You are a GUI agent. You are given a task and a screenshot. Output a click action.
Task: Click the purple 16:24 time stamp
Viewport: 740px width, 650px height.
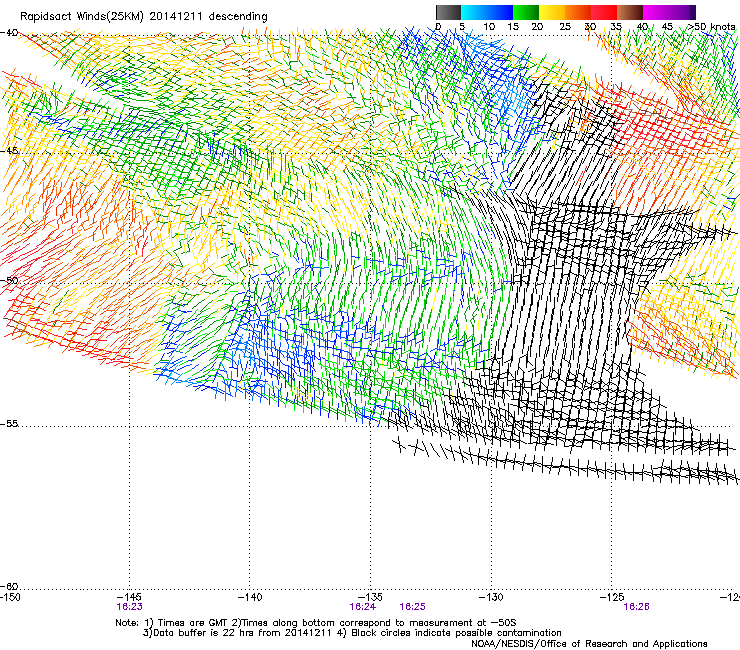click(x=362, y=607)
